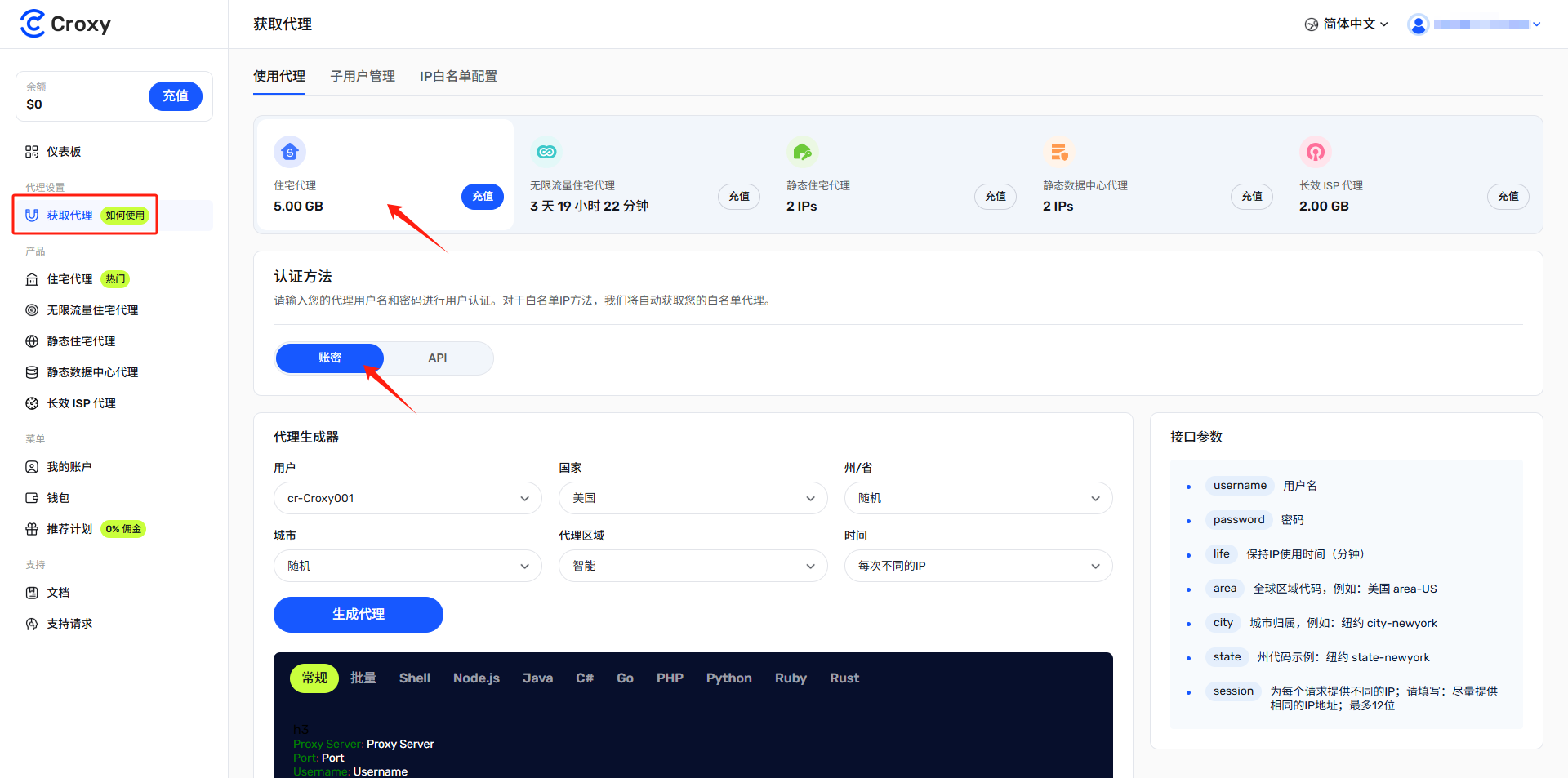Show the C# code example
Viewport: 1568px width, 778px height.
coord(585,678)
